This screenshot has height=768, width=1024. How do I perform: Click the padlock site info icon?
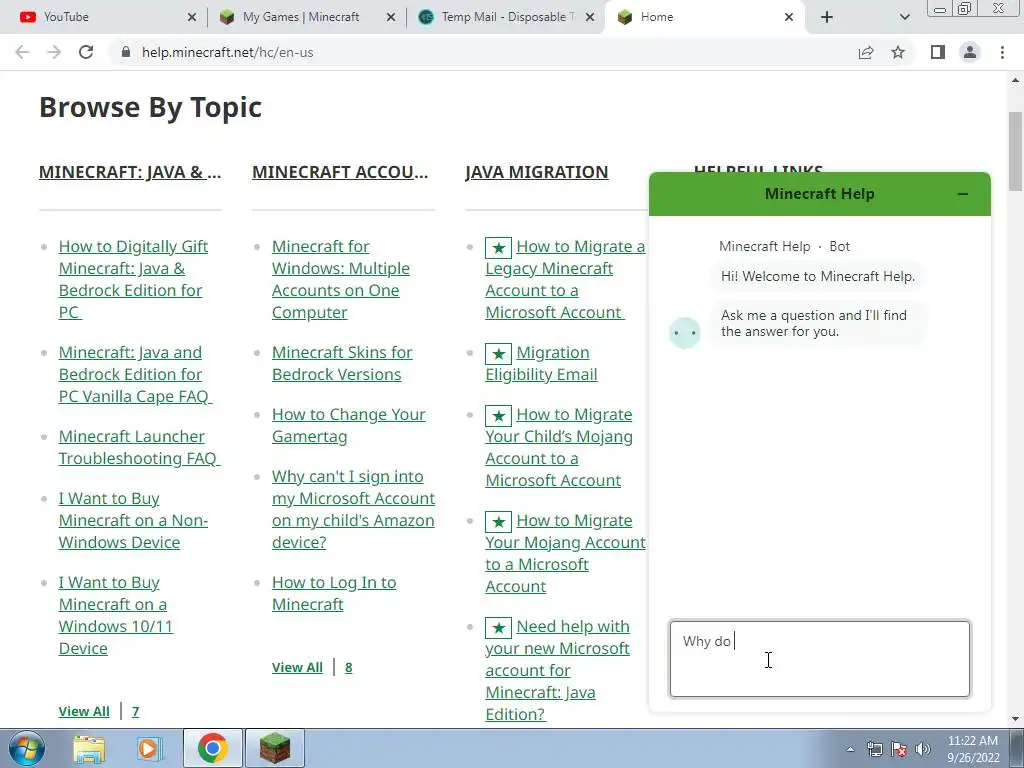(126, 52)
